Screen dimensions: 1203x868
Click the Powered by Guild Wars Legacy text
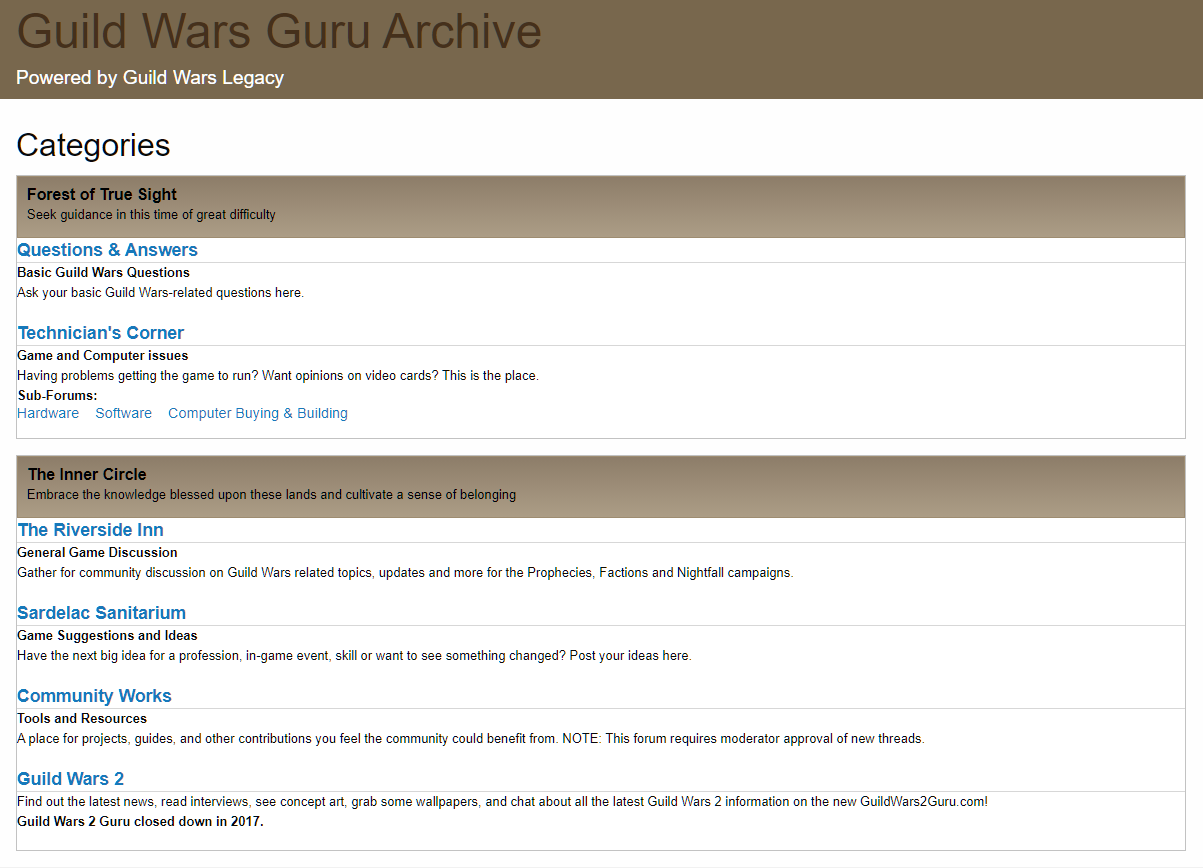point(150,78)
